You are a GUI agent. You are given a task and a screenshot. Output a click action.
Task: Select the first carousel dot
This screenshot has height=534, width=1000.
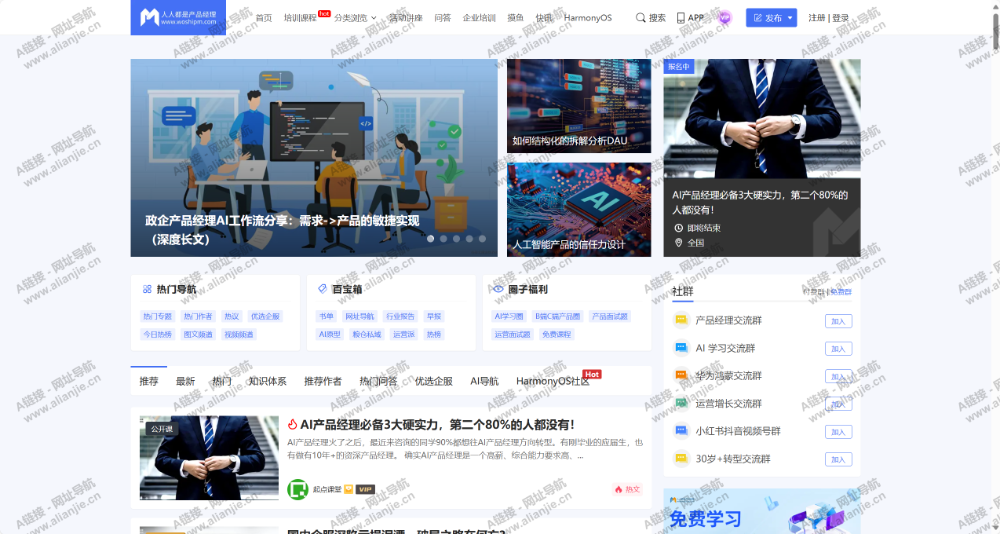click(430, 239)
